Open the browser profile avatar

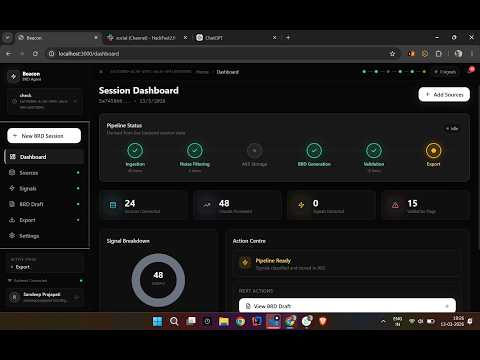(x=458, y=53)
